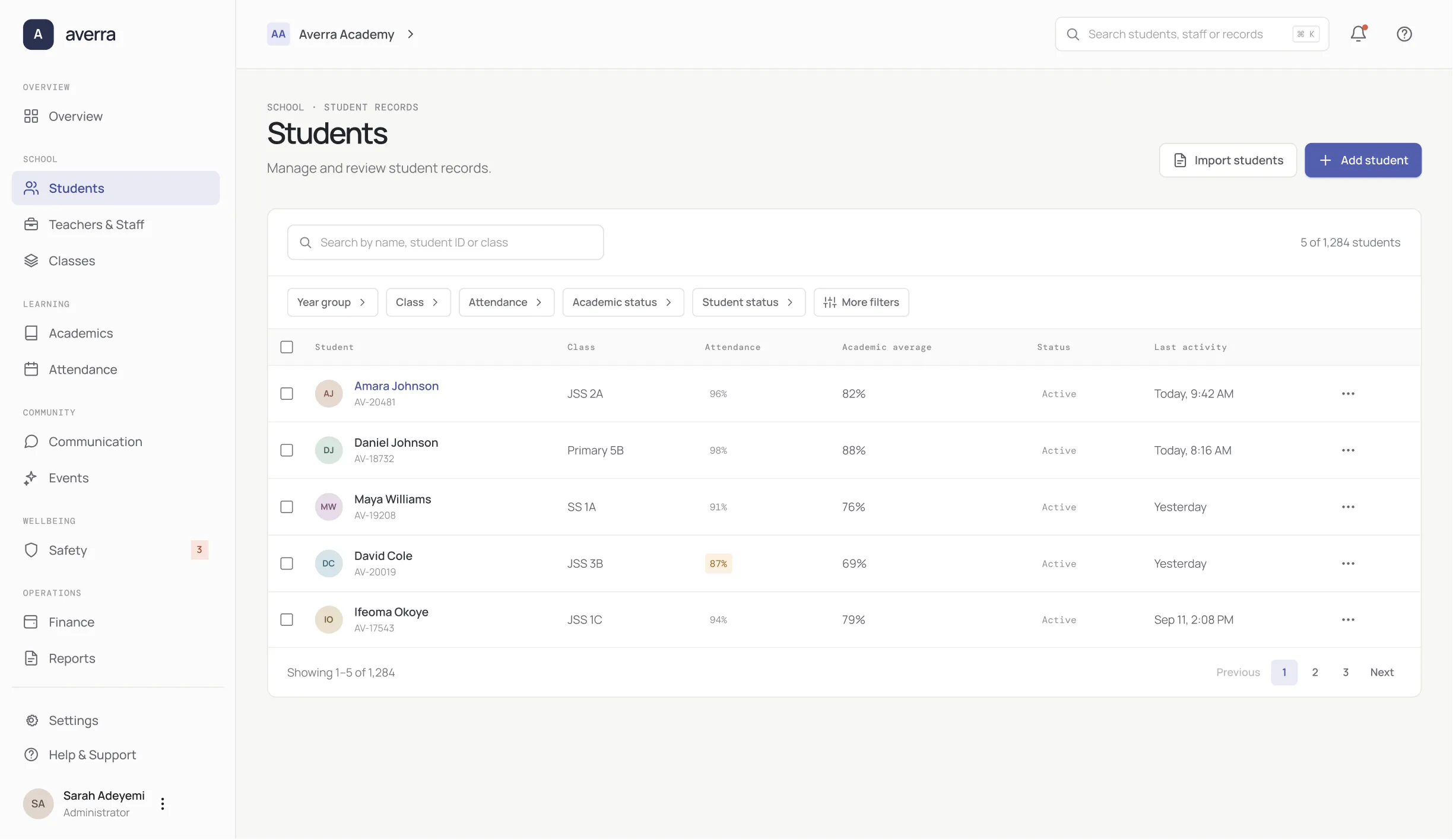Image resolution: width=1453 pixels, height=840 pixels.
Task: Open Amara Johnson's student profile link
Action: tap(396, 386)
